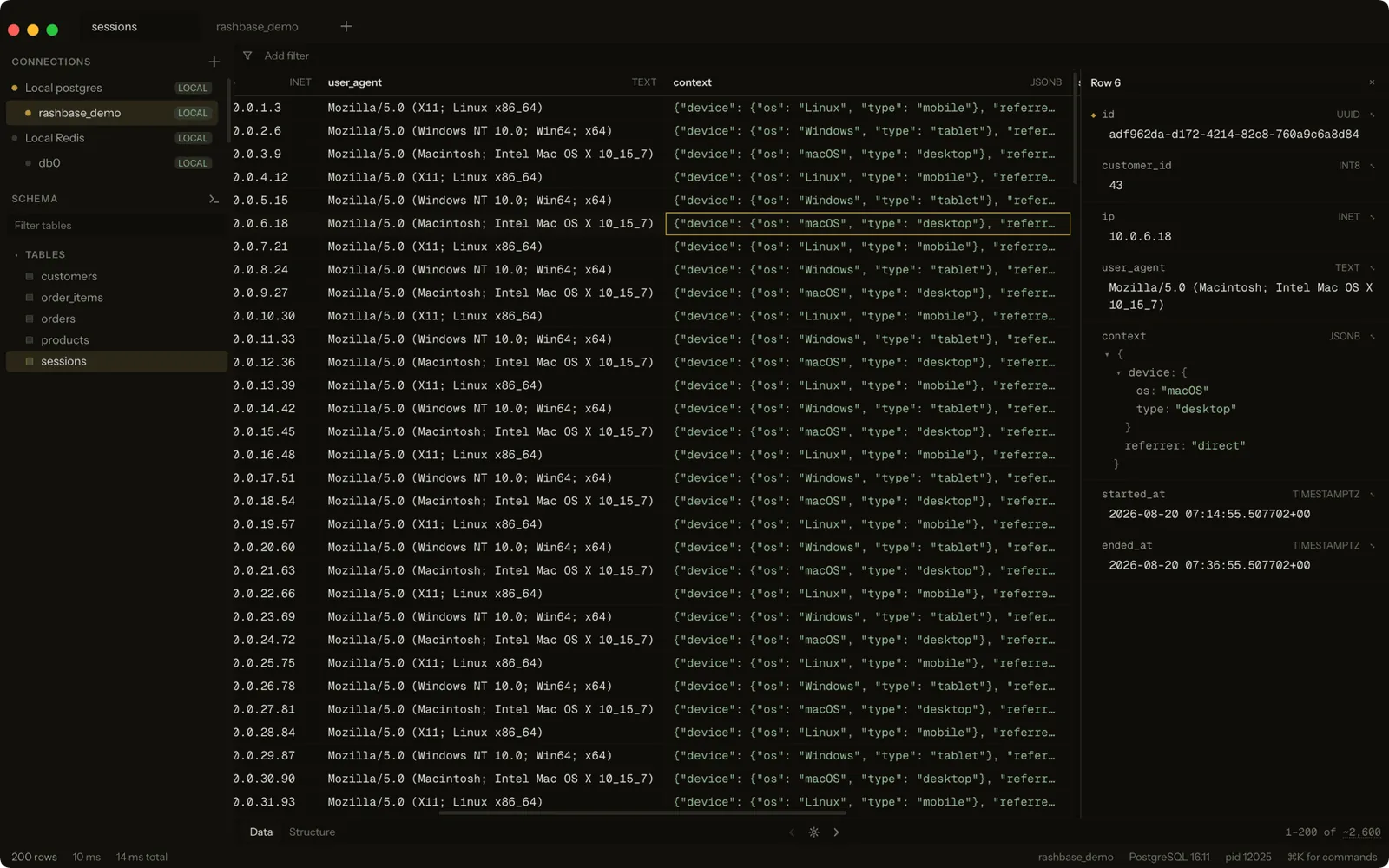Click the customer_id value 43
Screen dimensions: 1389x868
(x=1116, y=186)
